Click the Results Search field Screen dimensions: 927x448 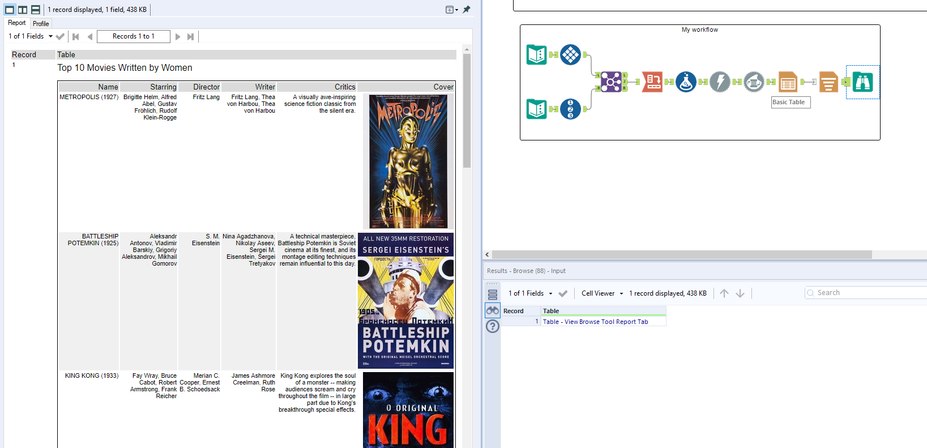[866, 293]
